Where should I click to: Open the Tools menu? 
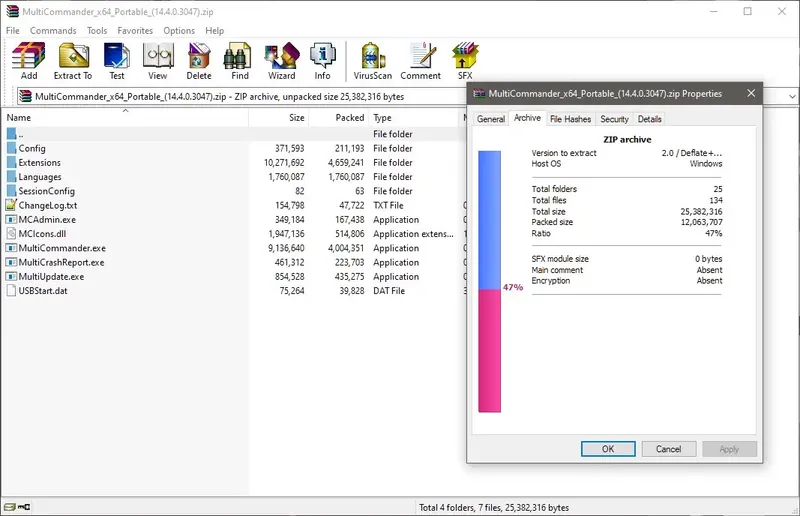[x=97, y=31]
